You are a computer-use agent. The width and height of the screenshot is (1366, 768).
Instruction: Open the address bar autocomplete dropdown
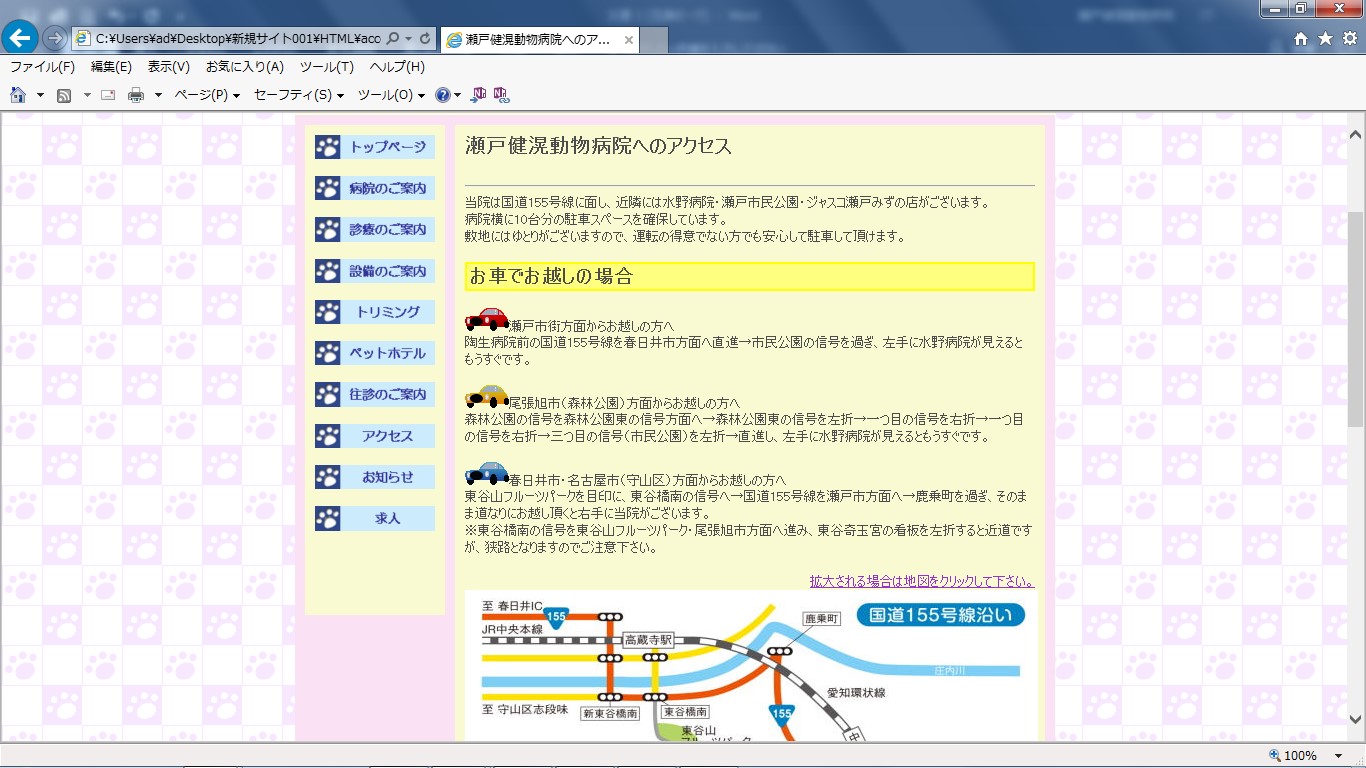pyautogui.click(x=408, y=38)
